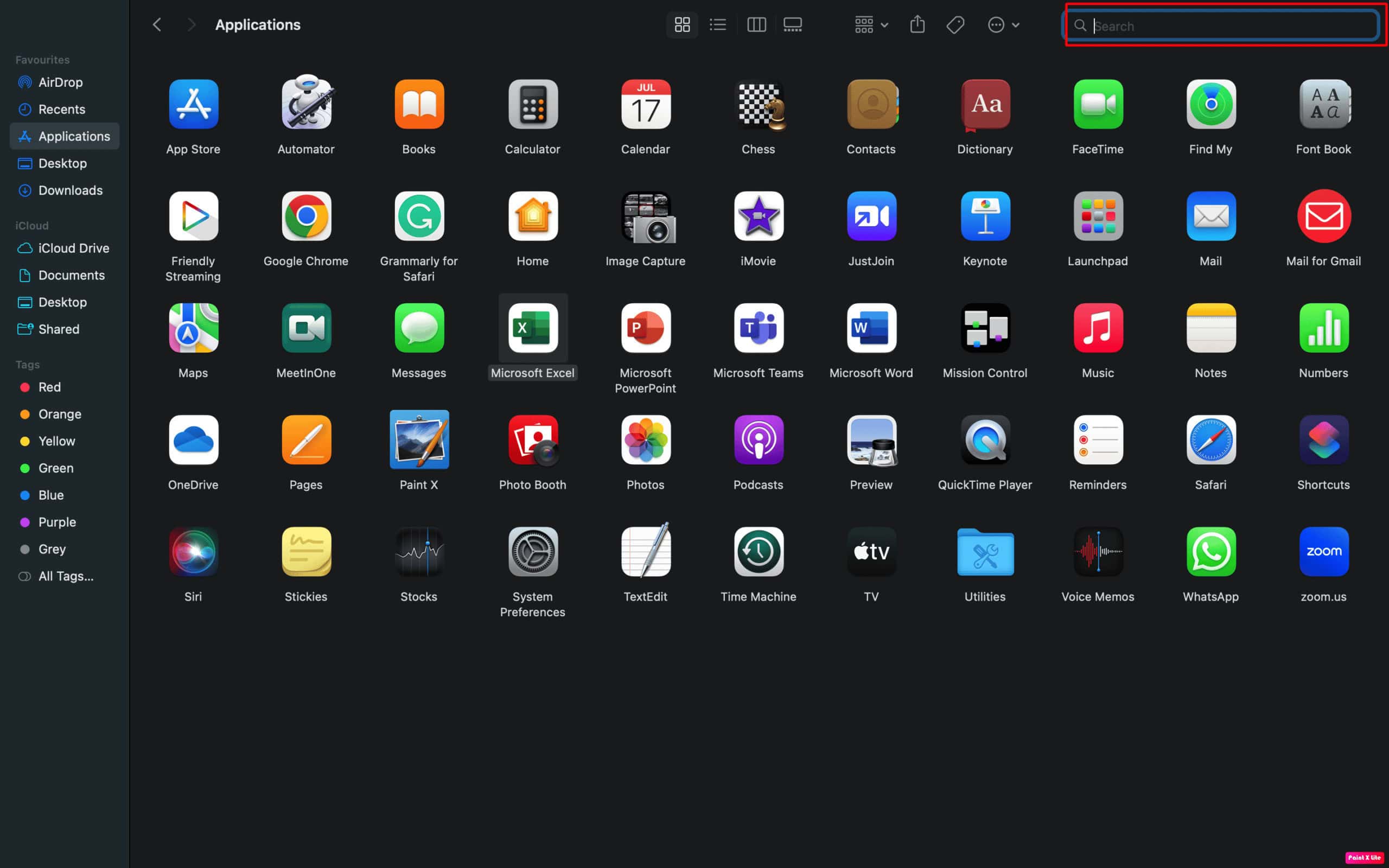Screen dimensions: 1389x868
Task: Switch to gallery view
Action: [x=793, y=25]
